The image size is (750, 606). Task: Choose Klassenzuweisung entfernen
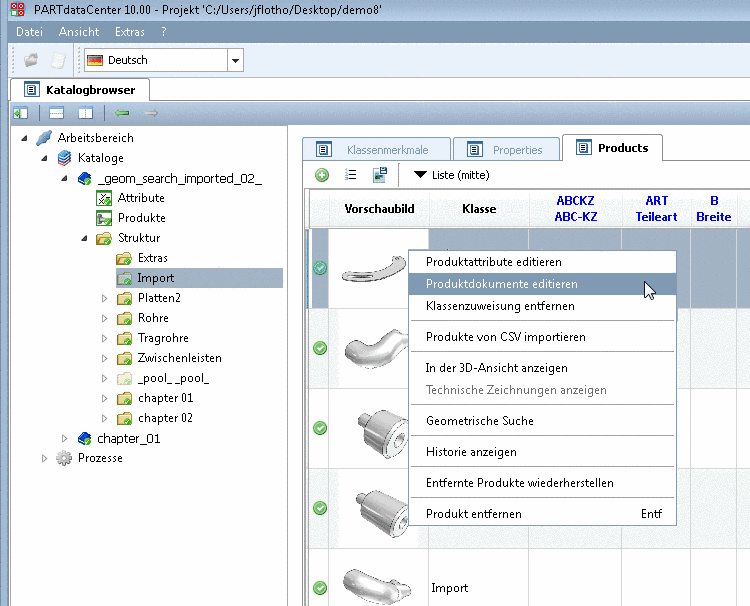pos(542,306)
